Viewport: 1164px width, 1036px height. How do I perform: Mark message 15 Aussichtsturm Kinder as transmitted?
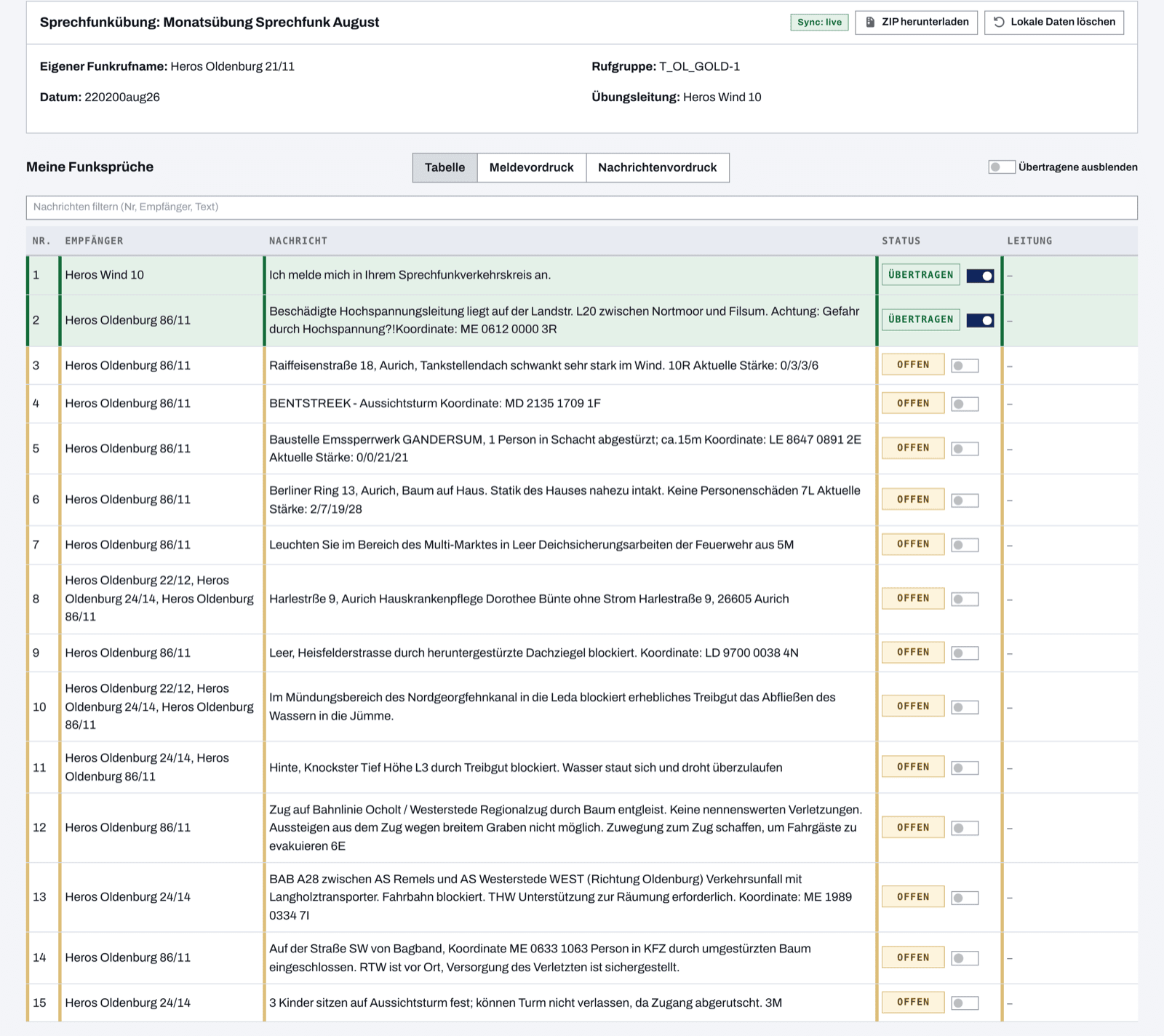point(965,1003)
